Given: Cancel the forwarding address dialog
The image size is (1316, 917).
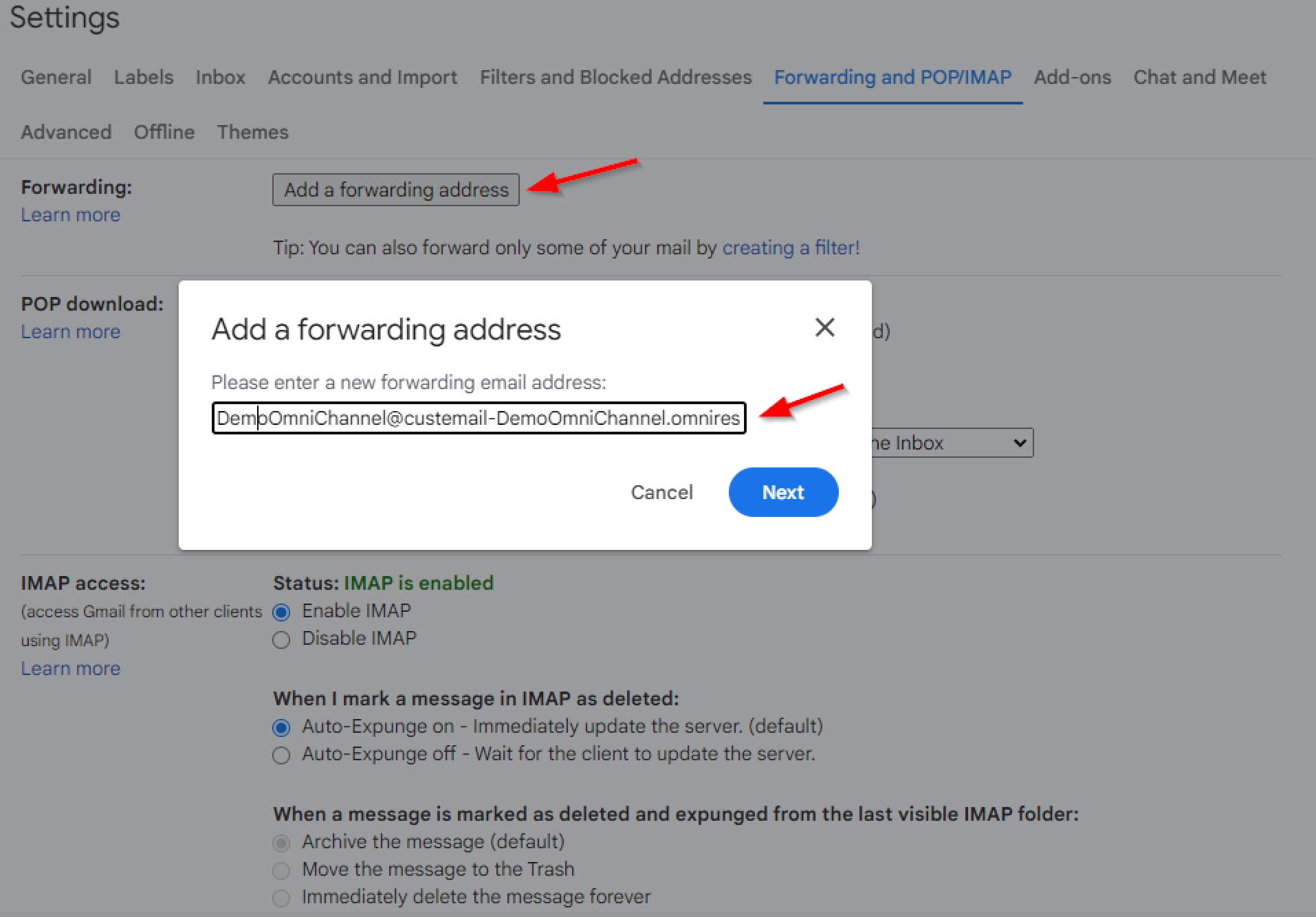Looking at the screenshot, I should (662, 492).
